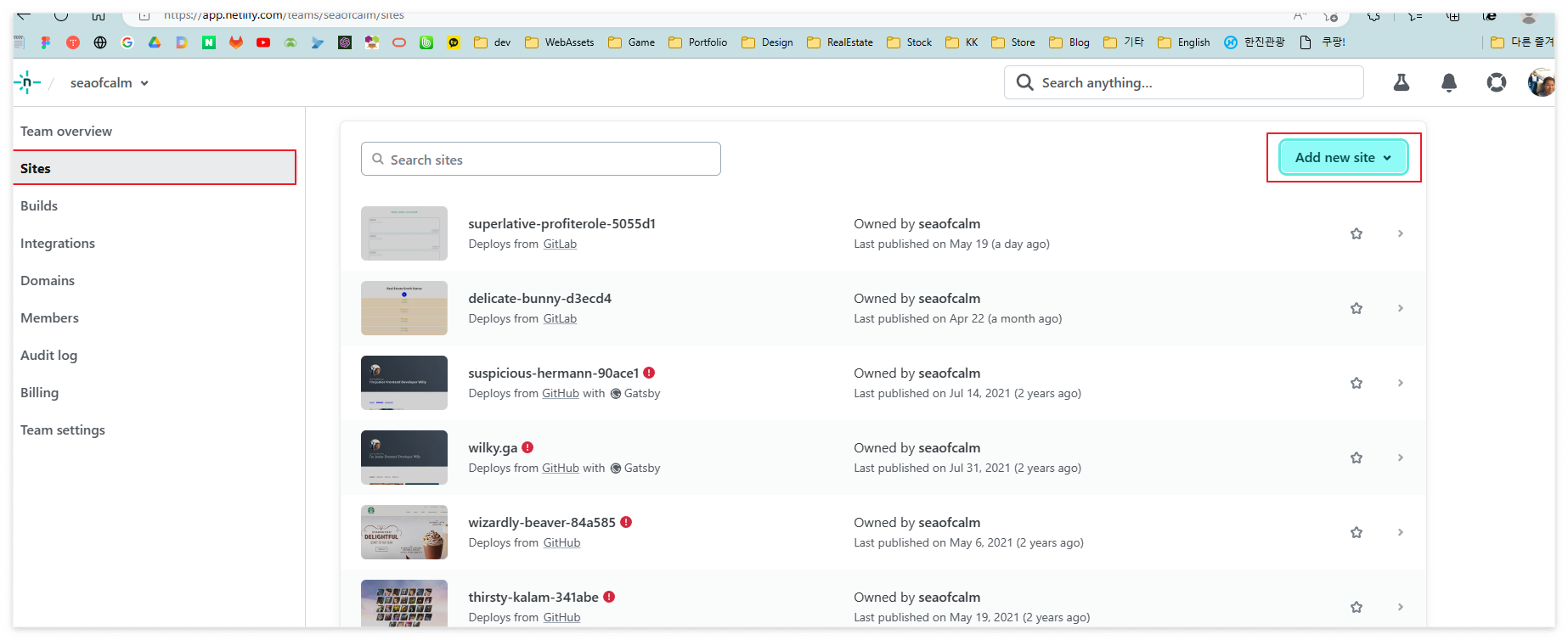The image size is (1568, 640).
Task: Open Domains in the sidebar
Action: point(48,281)
